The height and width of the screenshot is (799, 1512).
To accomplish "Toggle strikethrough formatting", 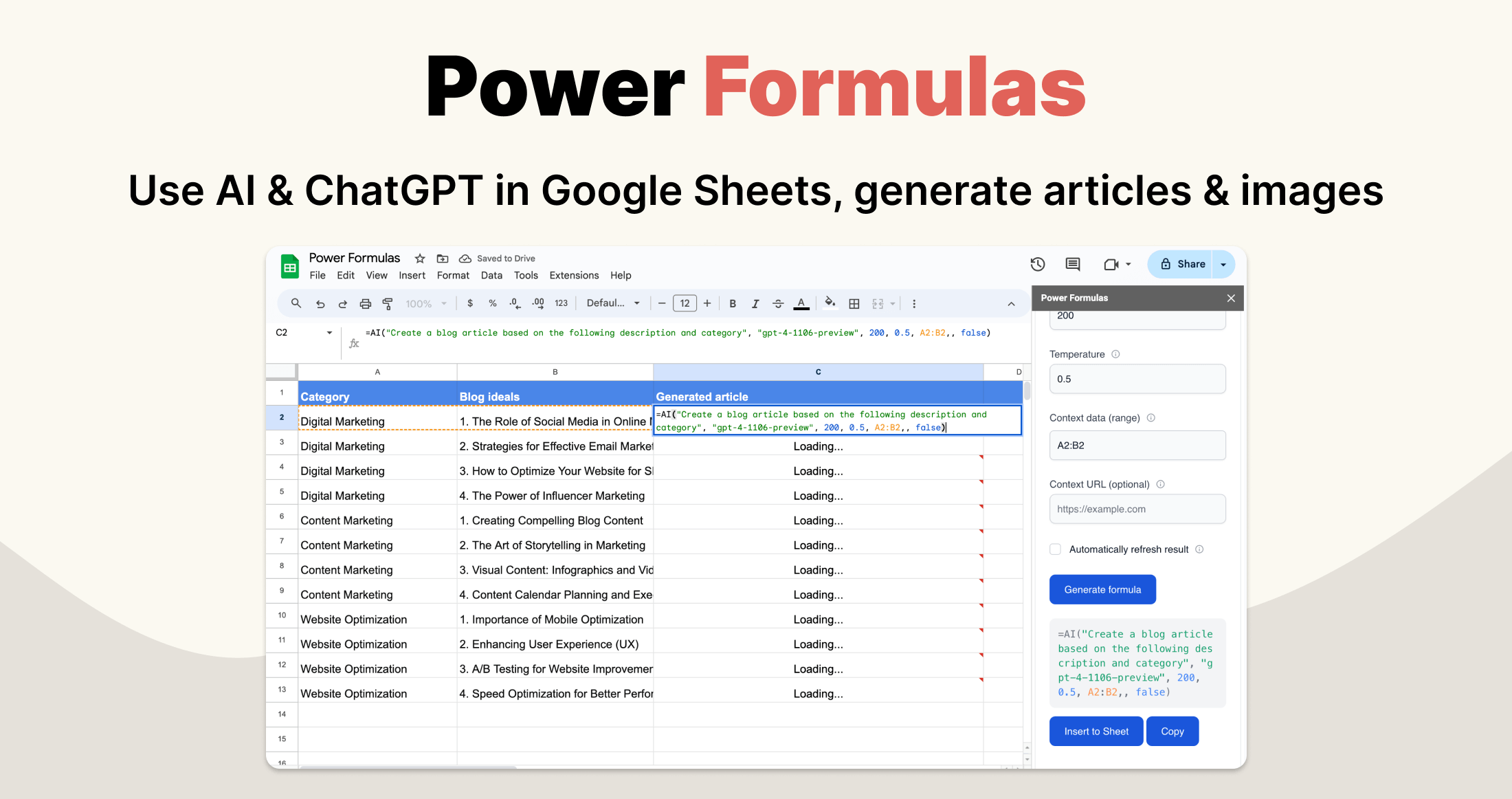I will (x=778, y=303).
